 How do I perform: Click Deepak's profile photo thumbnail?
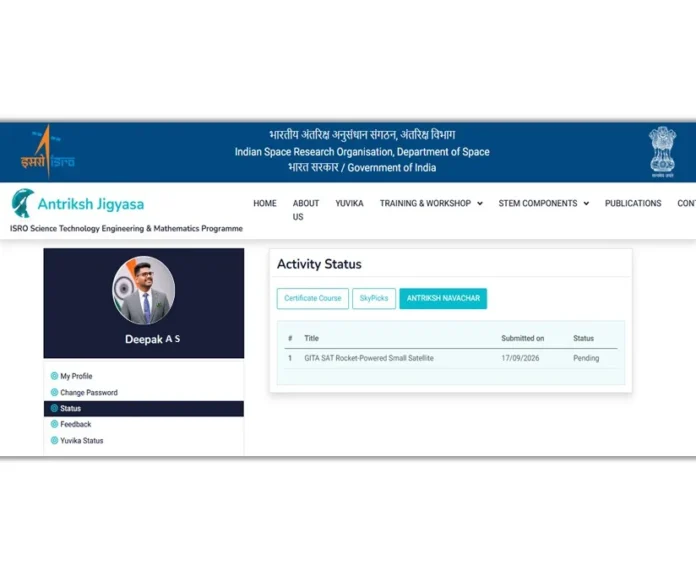click(x=143, y=291)
